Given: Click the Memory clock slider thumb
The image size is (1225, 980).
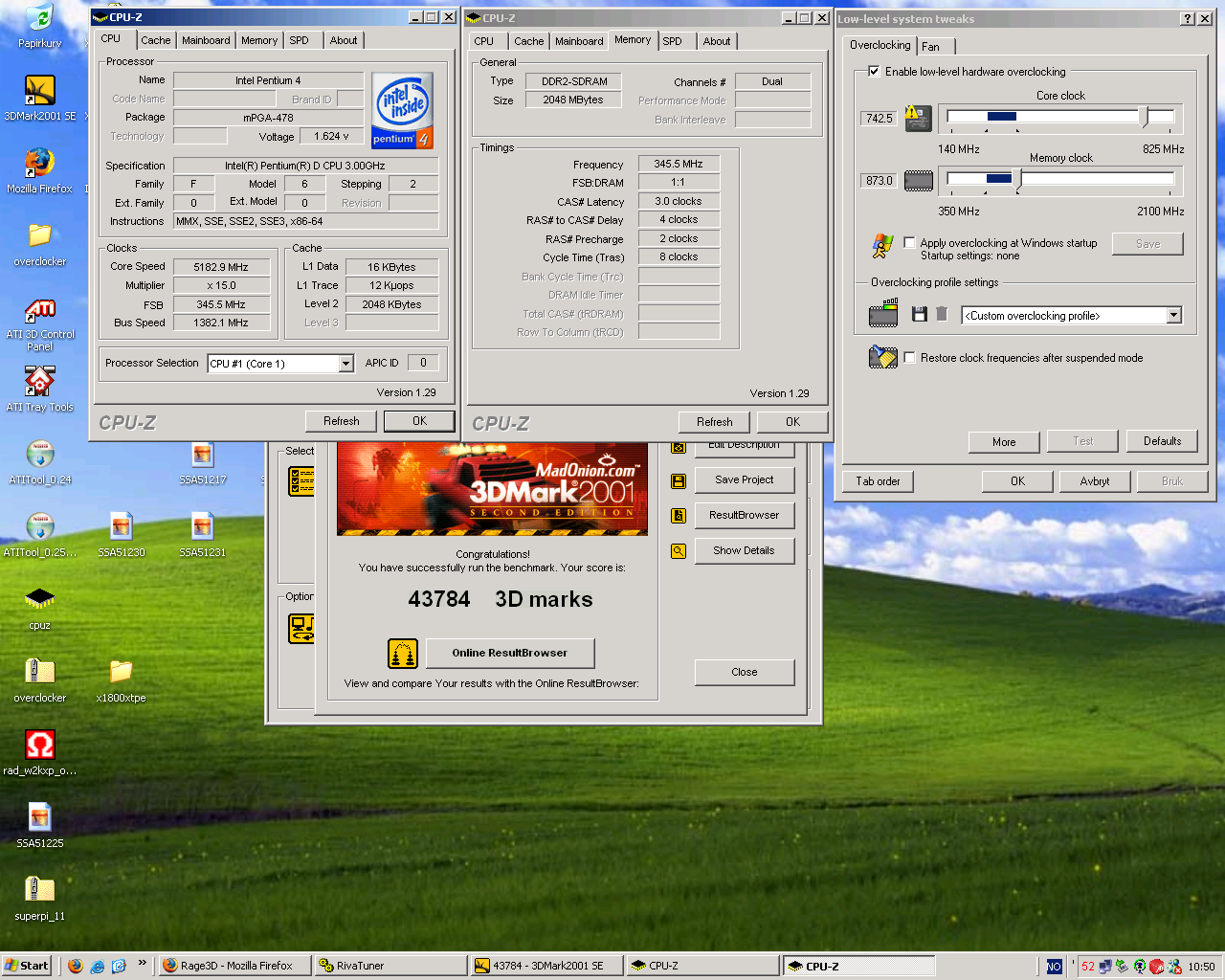Looking at the screenshot, I should (x=1017, y=179).
